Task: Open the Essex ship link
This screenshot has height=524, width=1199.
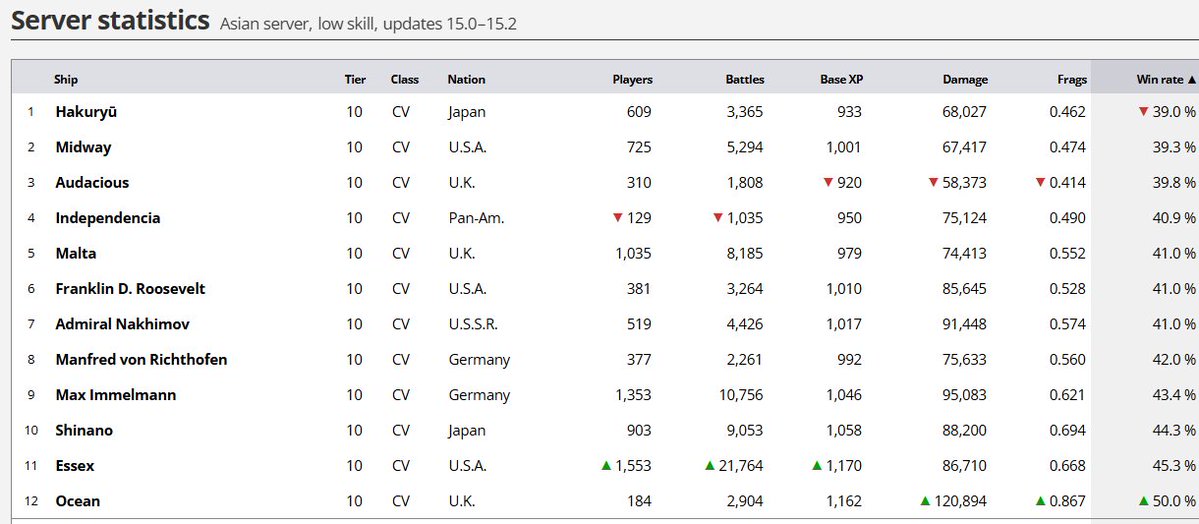Action: click(75, 465)
